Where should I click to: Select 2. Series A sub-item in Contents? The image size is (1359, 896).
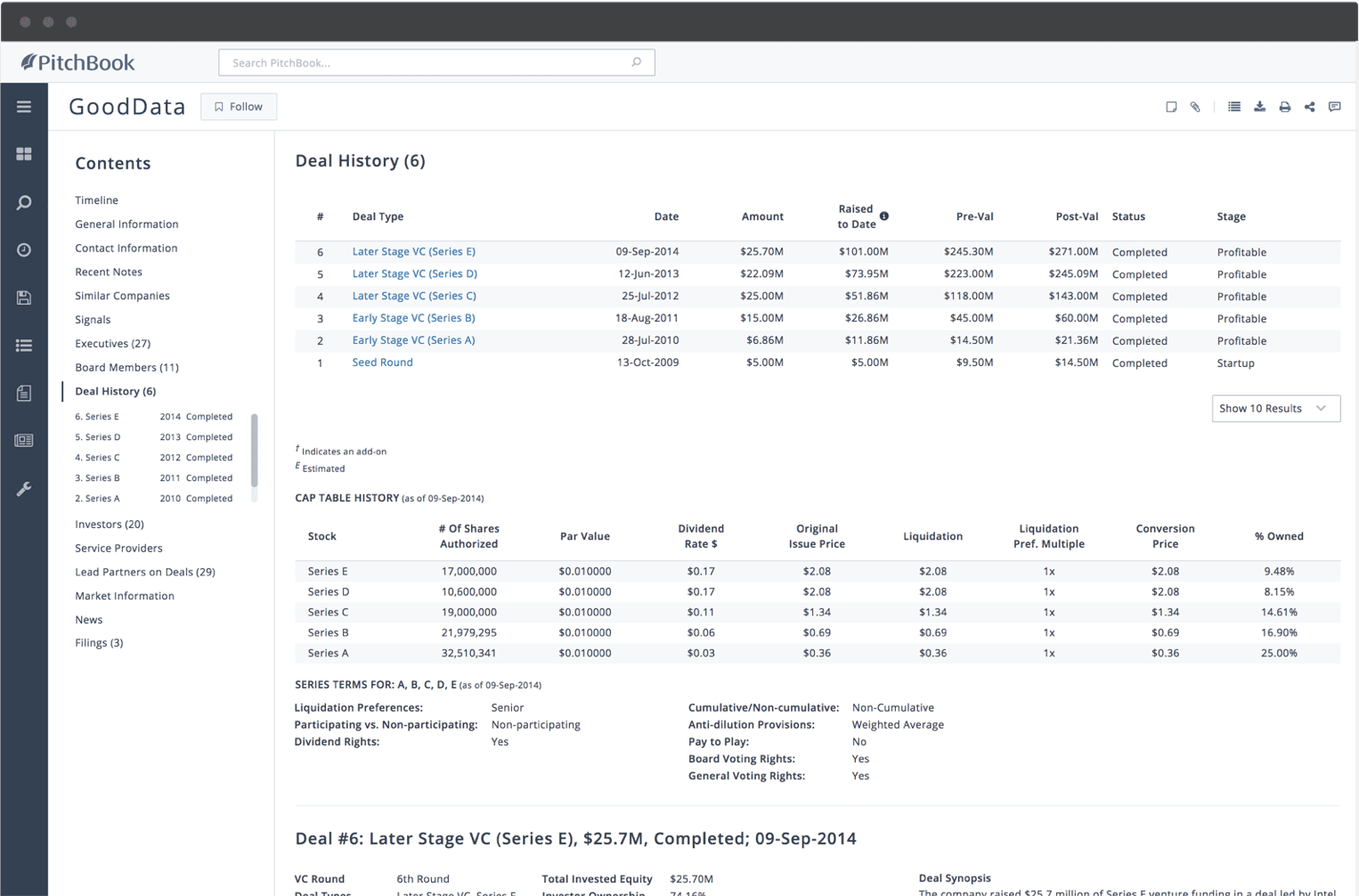[153, 499]
